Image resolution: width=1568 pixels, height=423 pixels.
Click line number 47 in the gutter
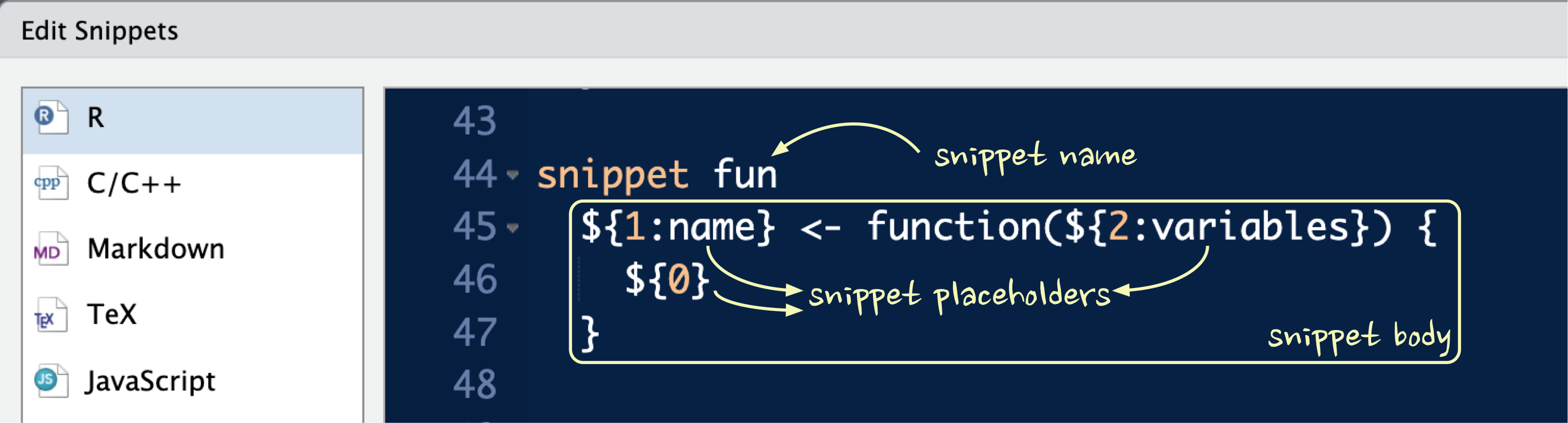point(475,333)
